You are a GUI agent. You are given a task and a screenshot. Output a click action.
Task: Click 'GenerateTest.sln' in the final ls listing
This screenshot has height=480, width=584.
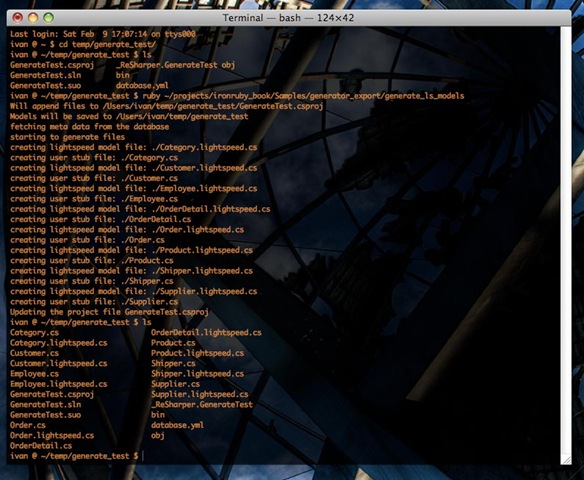pos(45,405)
